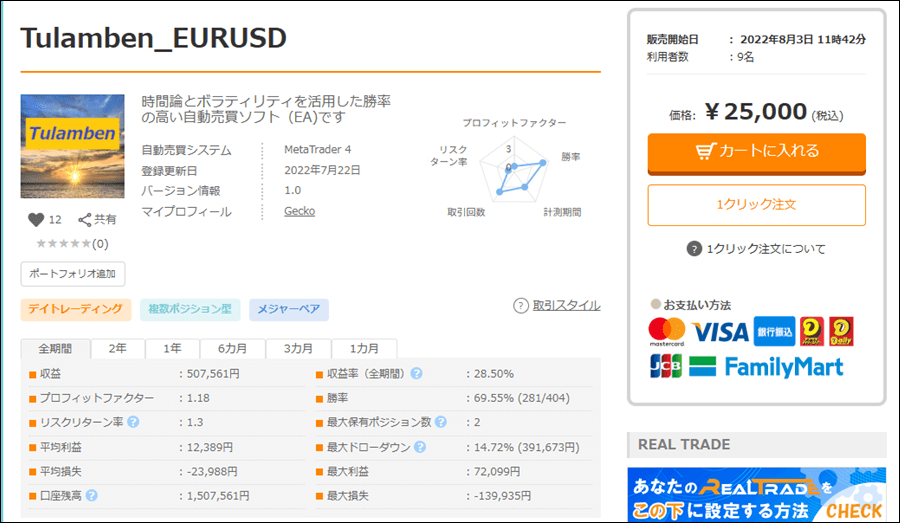Click the ポートフォリオ追加 button

(x=72, y=274)
